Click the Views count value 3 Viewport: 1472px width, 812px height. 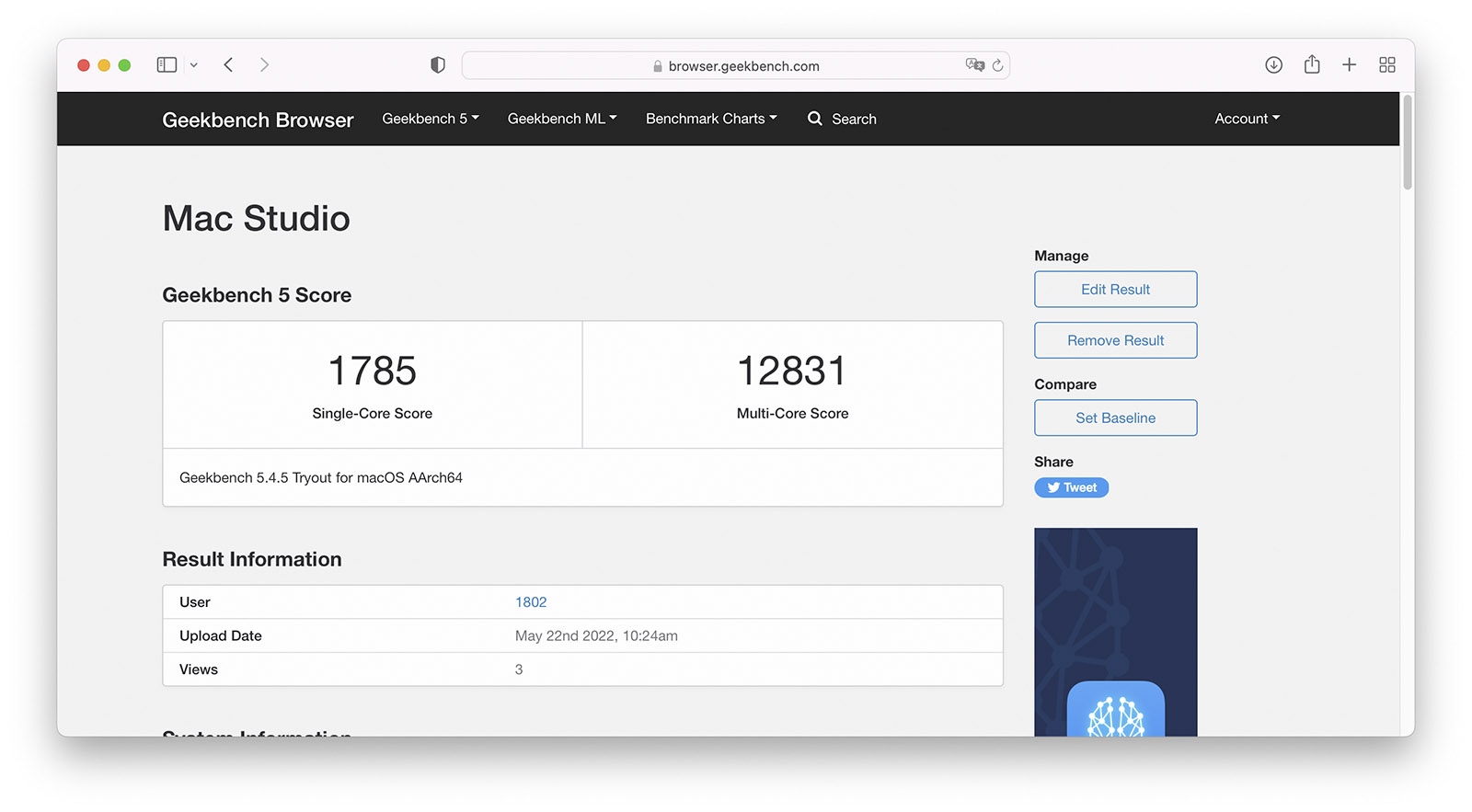tap(519, 669)
